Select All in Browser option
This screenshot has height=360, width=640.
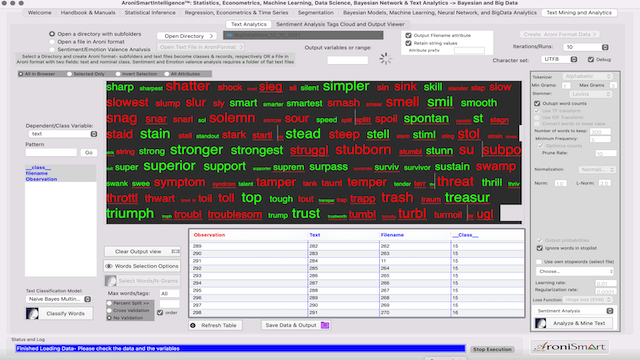pos(21,74)
